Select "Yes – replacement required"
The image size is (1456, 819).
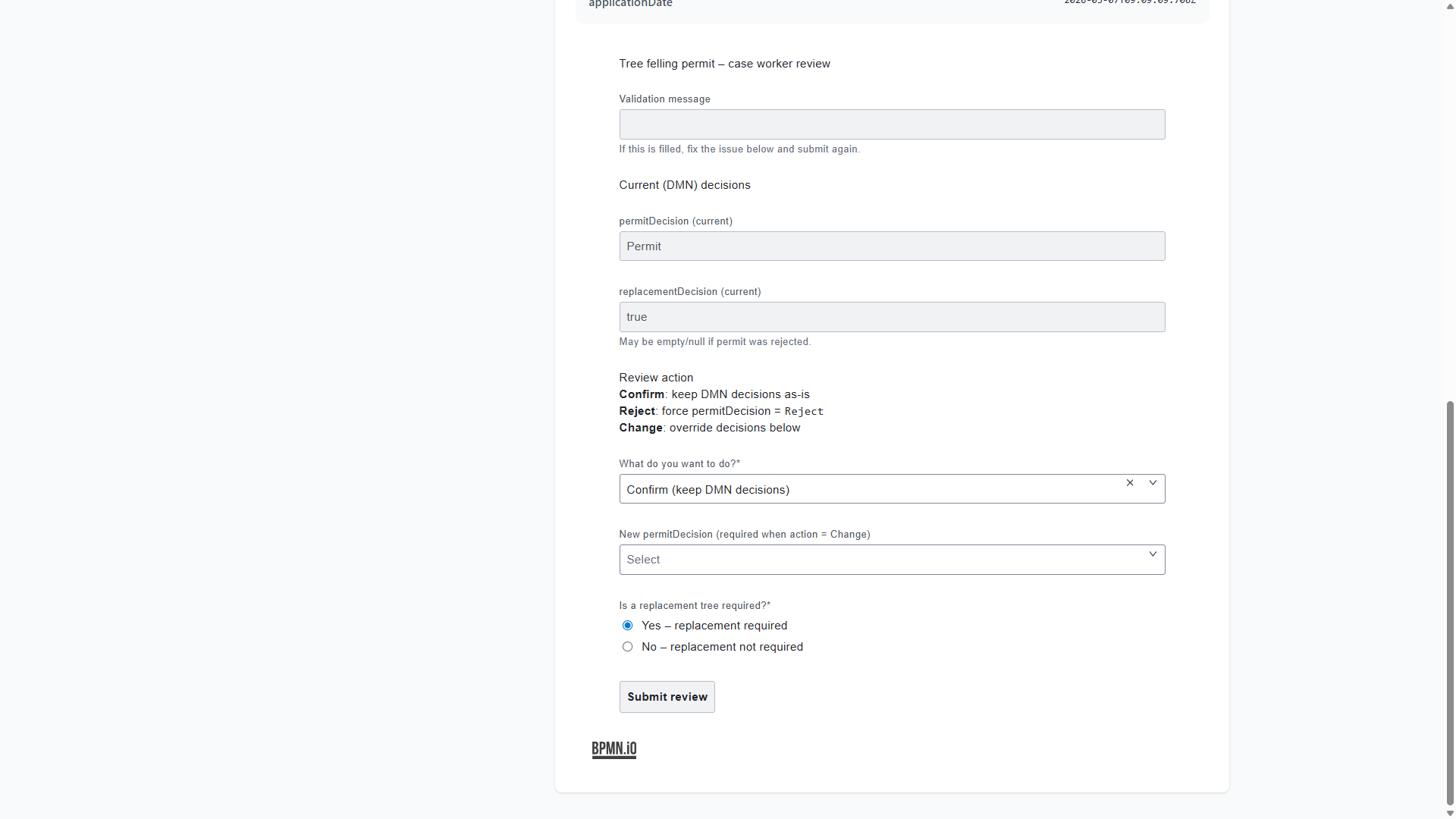(627, 625)
